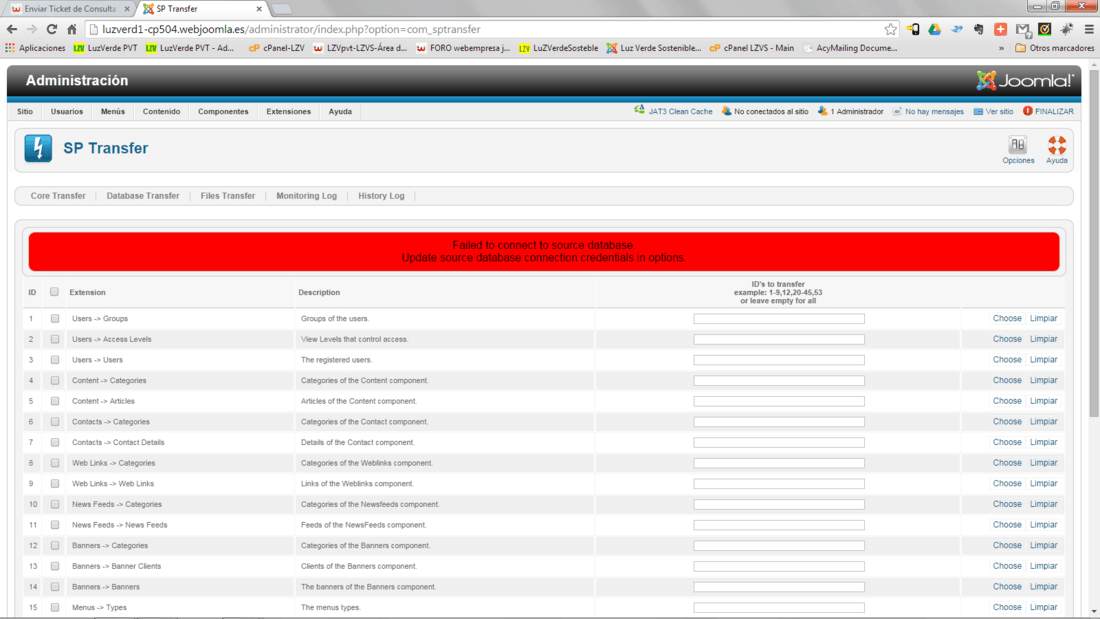Screen dimensions: 1100x619
Task: Switch to the Files Transfer tab
Action: click(x=228, y=196)
